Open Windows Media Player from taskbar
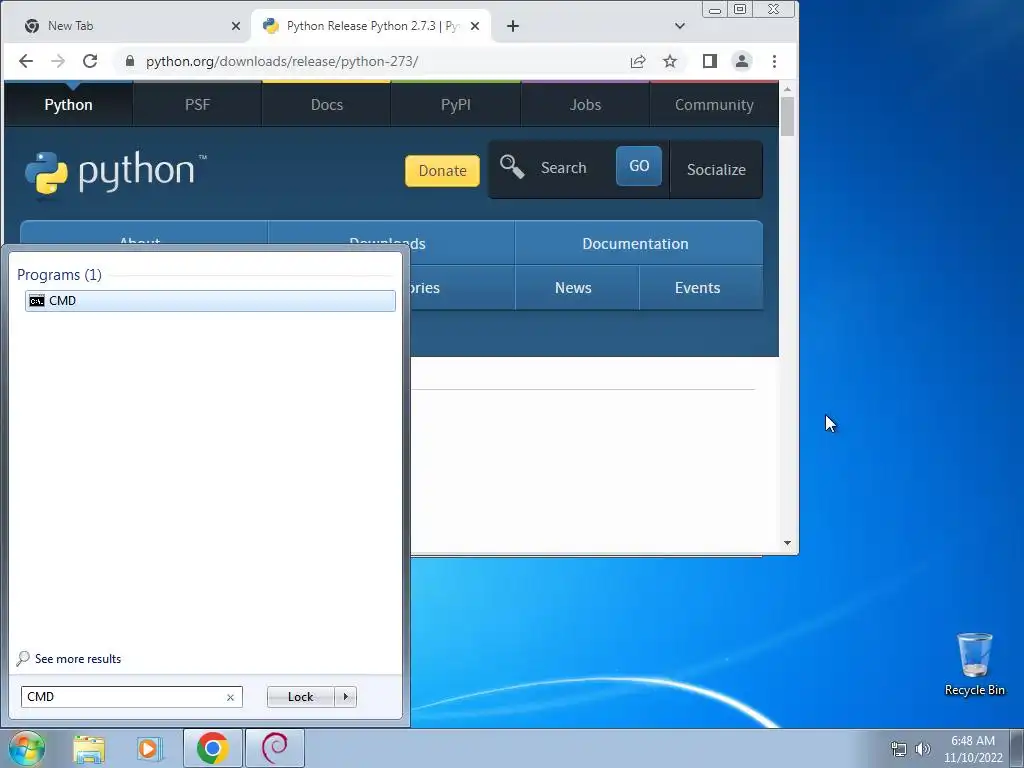The image size is (1024, 768). coord(150,748)
